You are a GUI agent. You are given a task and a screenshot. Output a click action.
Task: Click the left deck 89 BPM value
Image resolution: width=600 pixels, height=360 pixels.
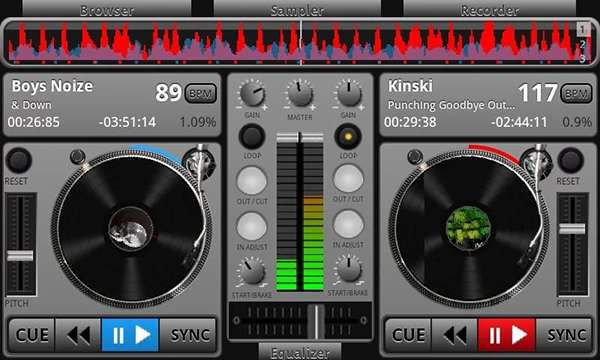[x=168, y=93]
